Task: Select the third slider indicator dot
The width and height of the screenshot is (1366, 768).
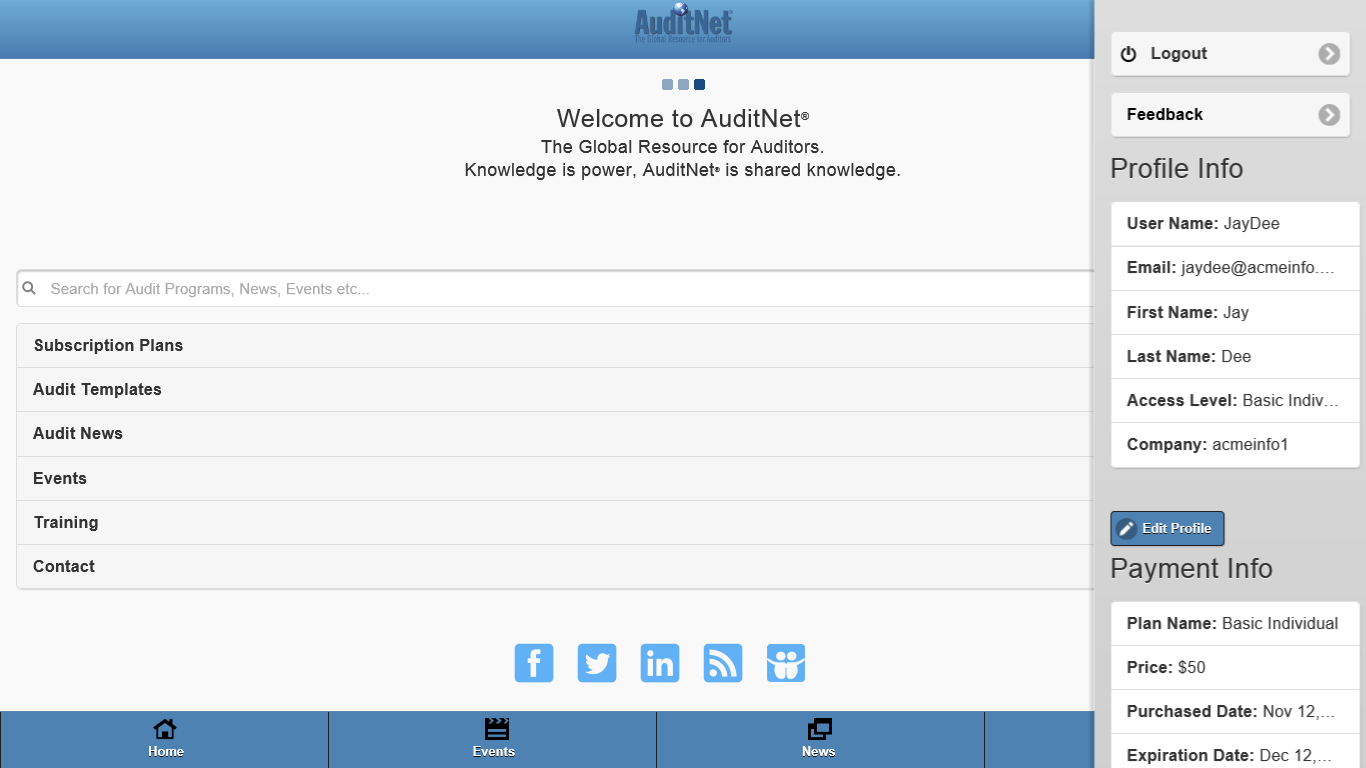Action: click(699, 85)
